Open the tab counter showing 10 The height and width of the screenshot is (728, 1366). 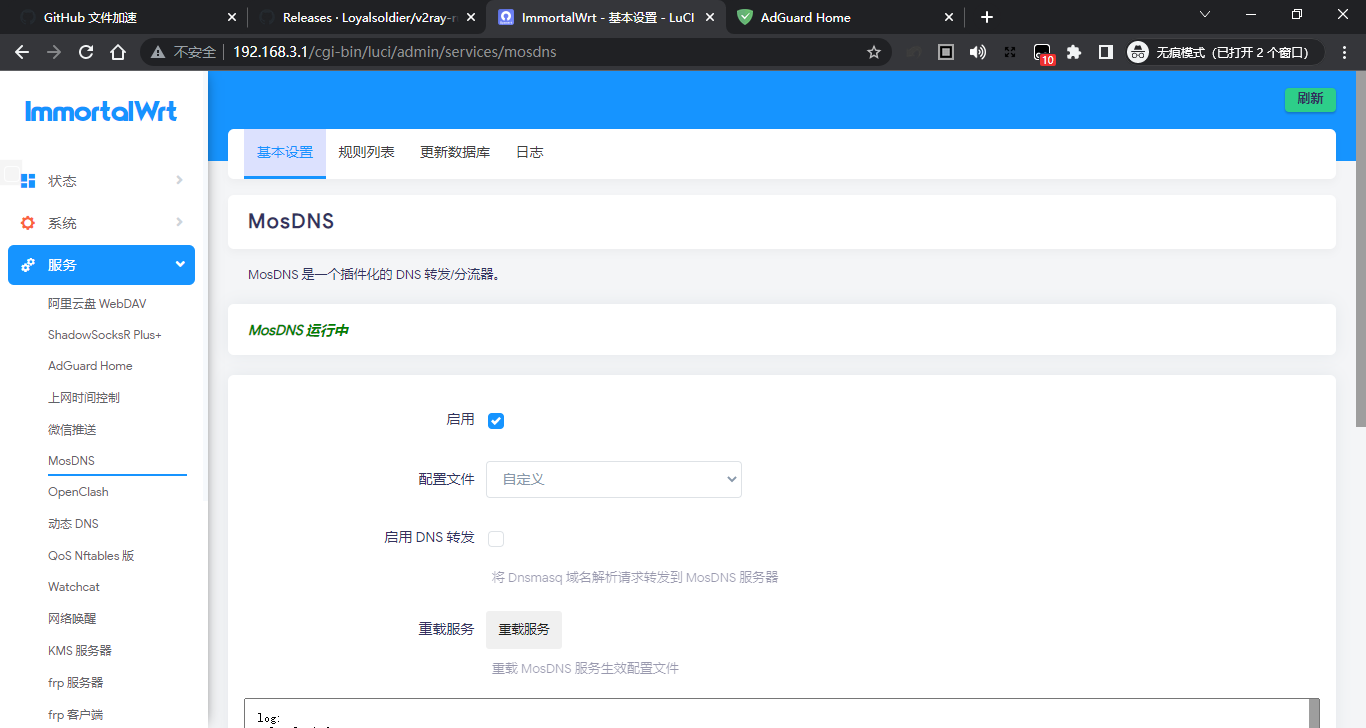tap(1043, 52)
